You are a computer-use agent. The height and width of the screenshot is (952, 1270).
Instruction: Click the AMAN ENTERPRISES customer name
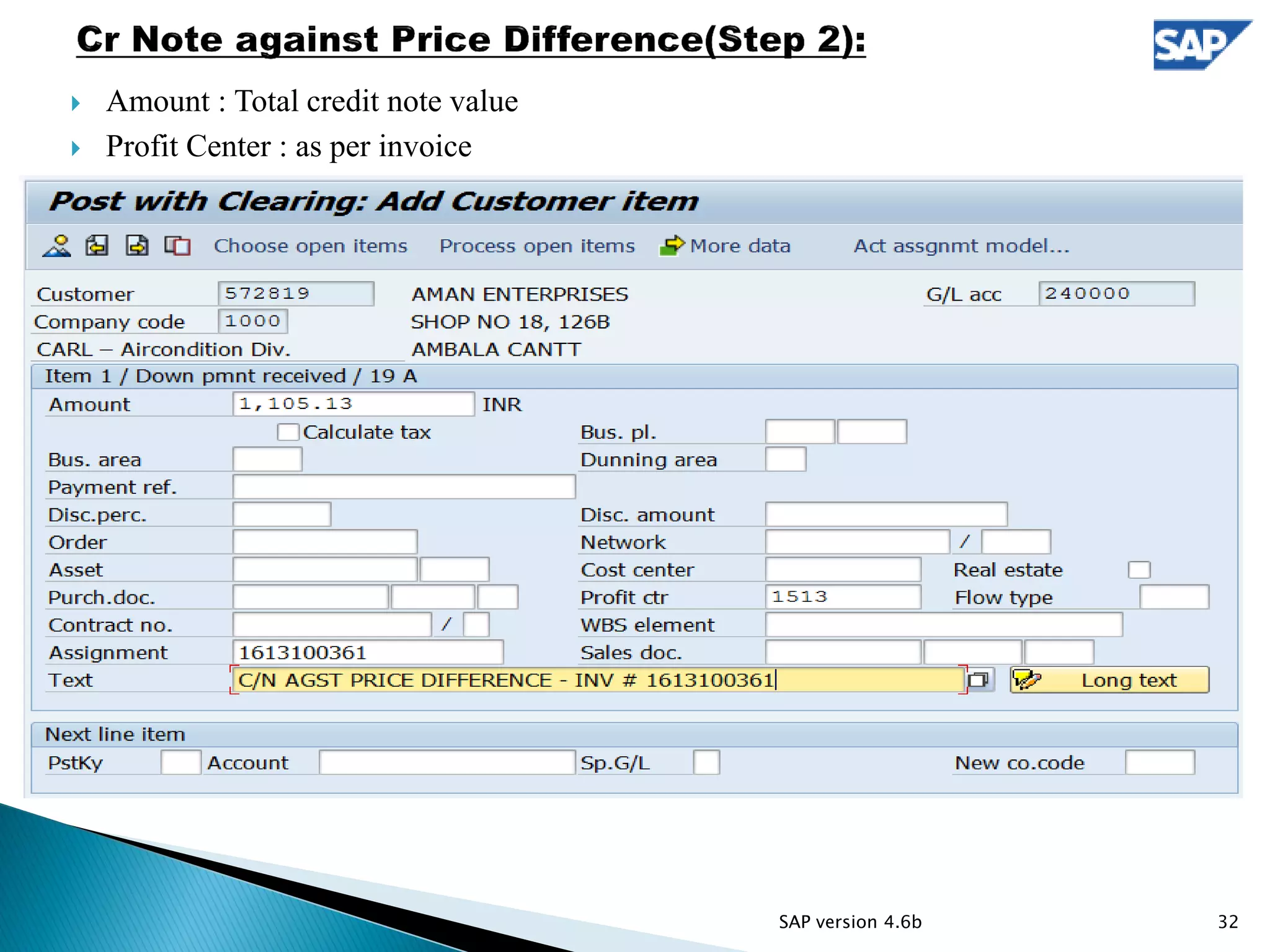click(520, 294)
